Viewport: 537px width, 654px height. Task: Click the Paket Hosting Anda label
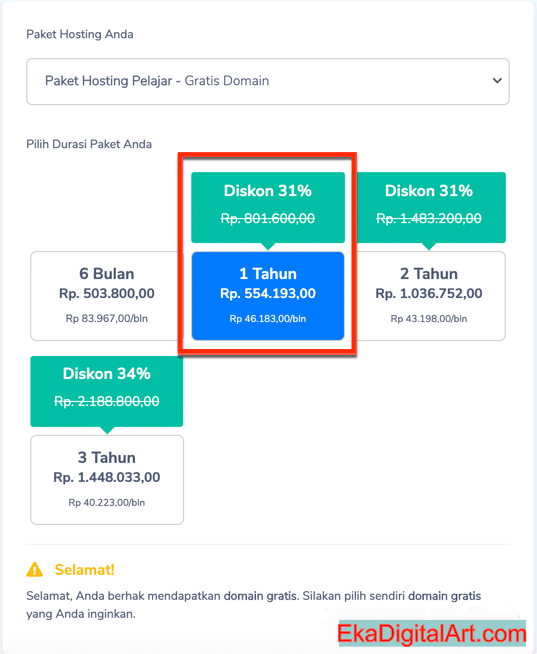80,34
